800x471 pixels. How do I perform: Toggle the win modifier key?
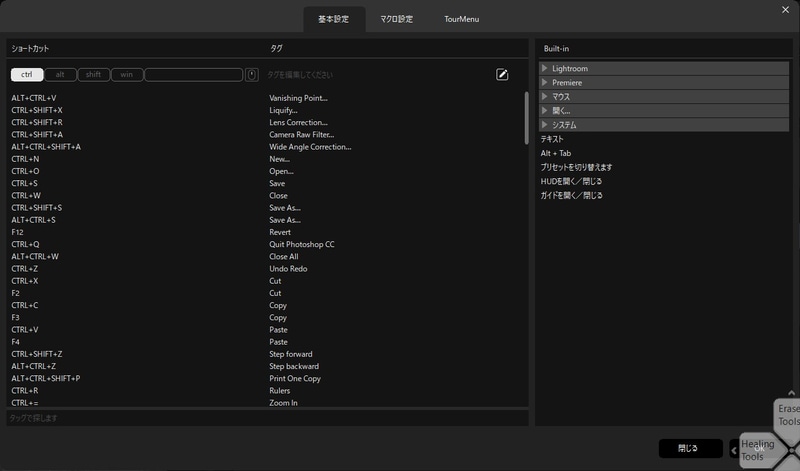tap(127, 75)
